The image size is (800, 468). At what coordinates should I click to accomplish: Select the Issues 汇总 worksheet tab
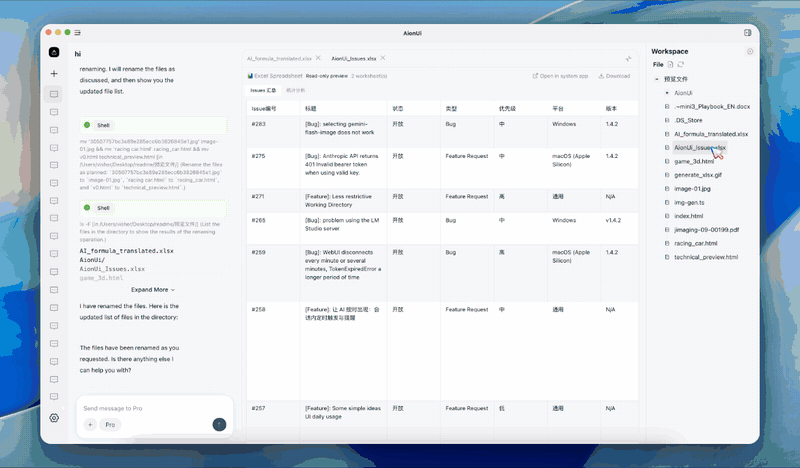(263, 90)
